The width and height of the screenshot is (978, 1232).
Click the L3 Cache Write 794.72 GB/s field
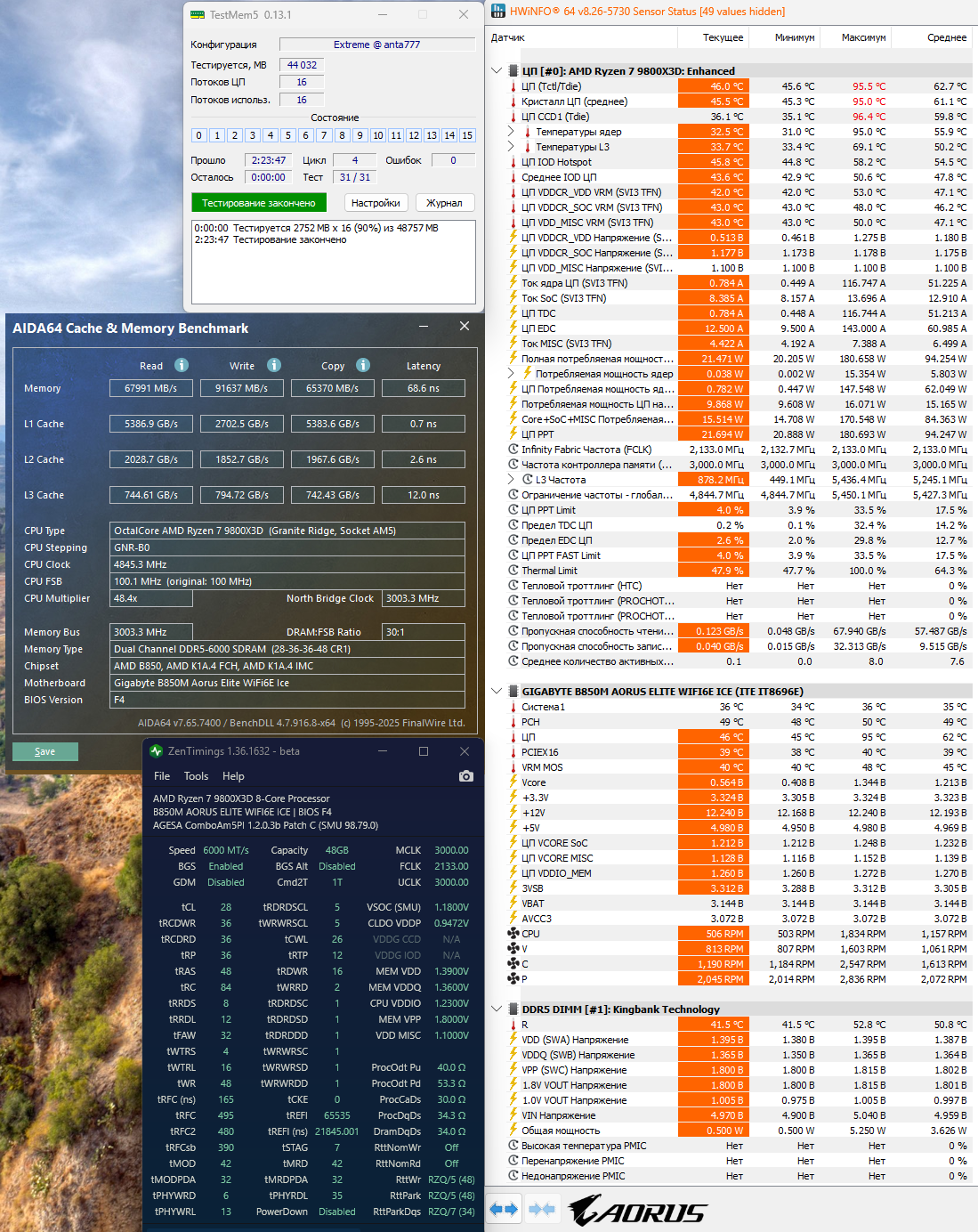click(242, 495)
